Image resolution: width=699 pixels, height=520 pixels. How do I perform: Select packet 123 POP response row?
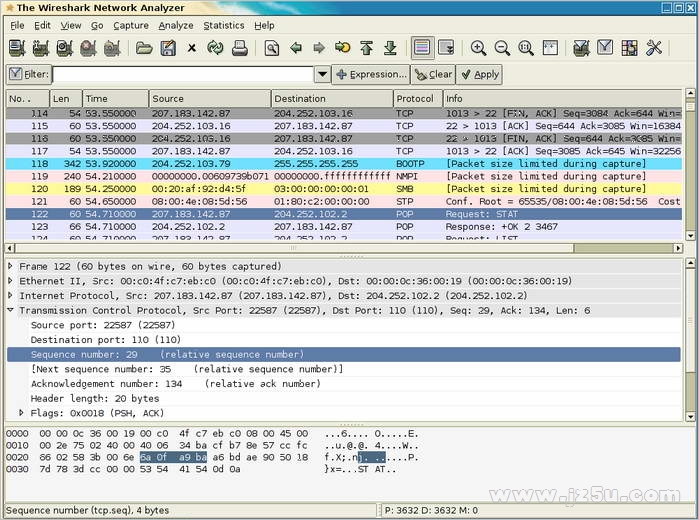[344, 227]
